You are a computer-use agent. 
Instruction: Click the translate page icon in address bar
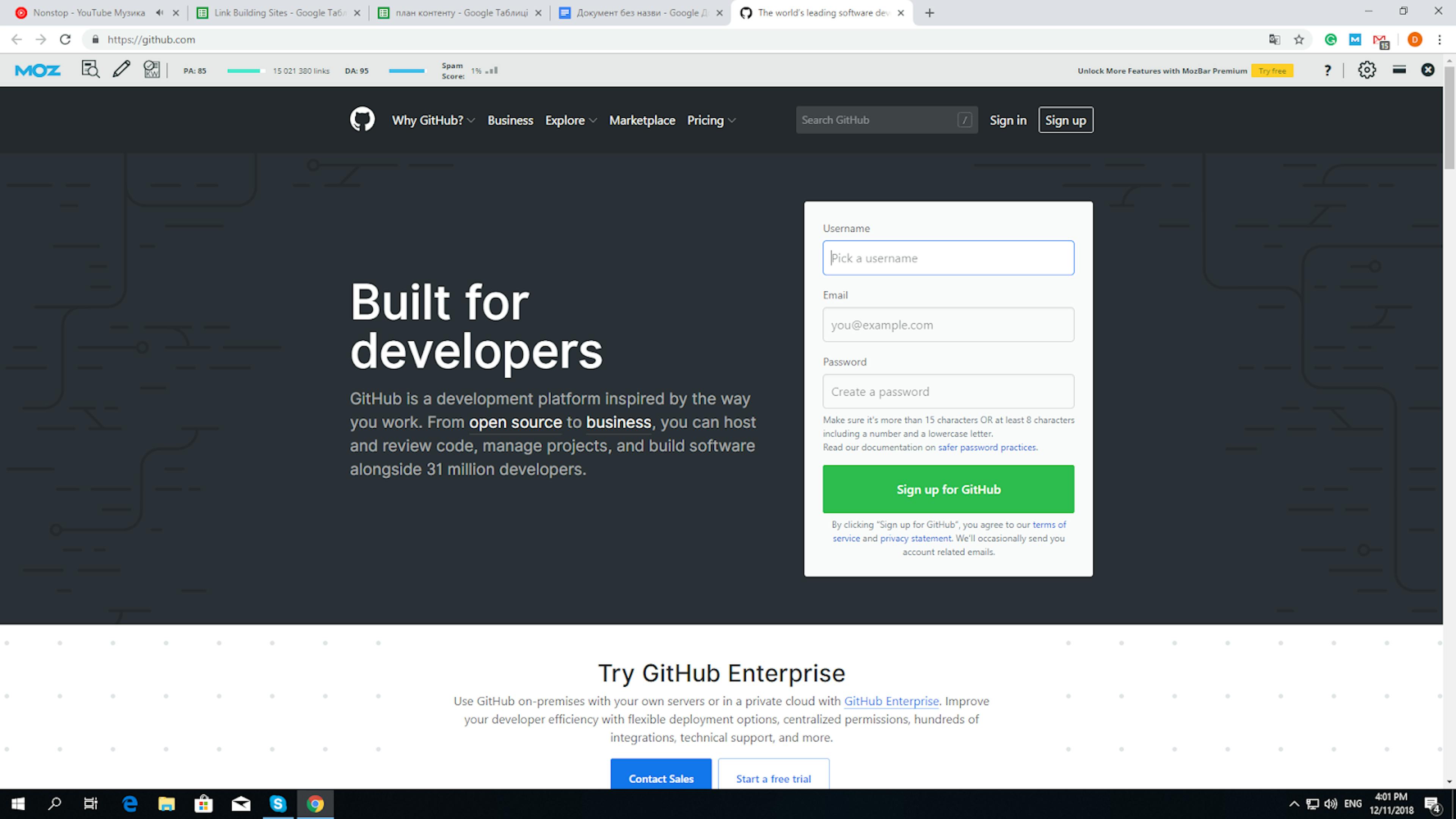pos(1274,39)
